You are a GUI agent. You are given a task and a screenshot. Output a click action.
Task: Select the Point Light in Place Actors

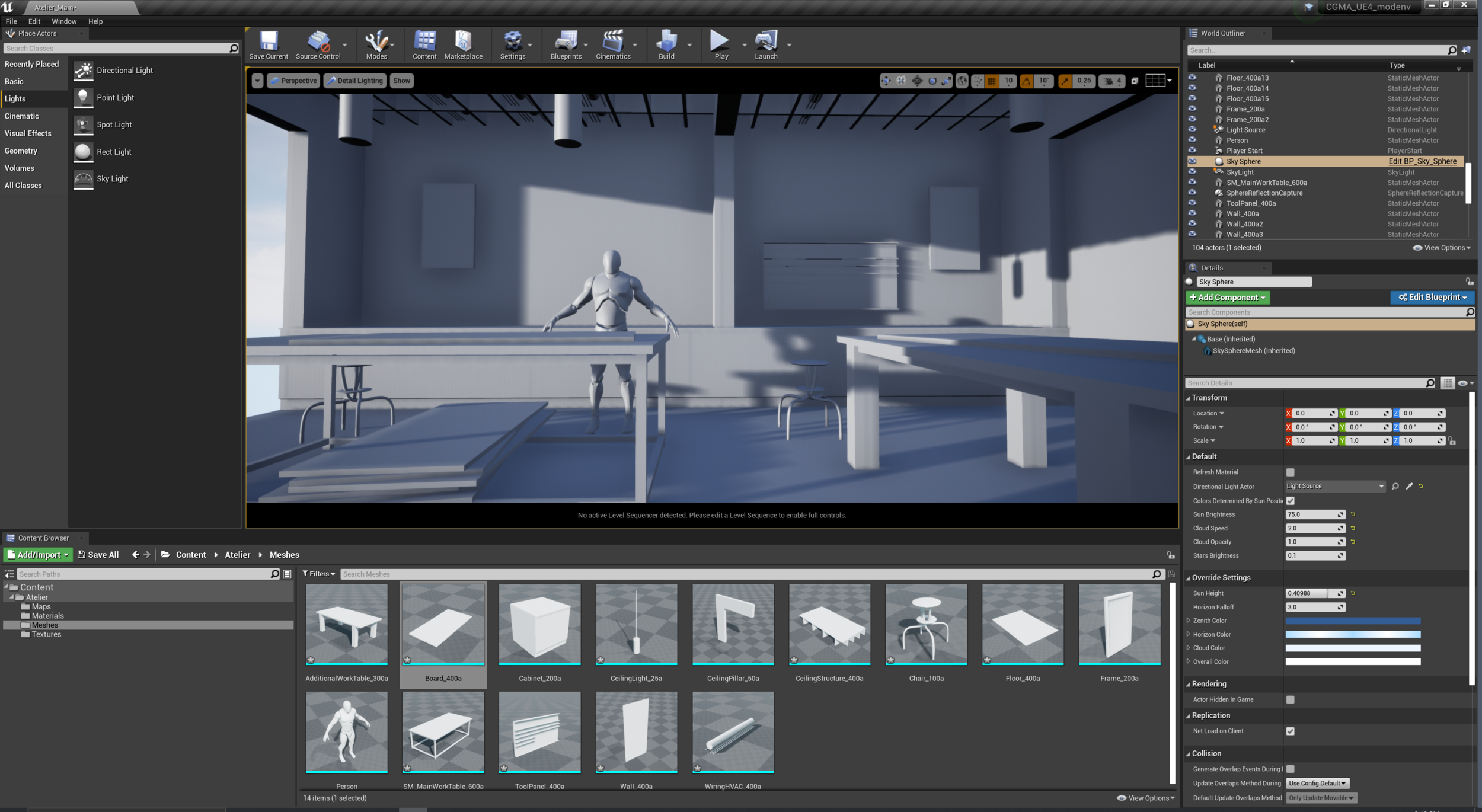coord(116,97)
